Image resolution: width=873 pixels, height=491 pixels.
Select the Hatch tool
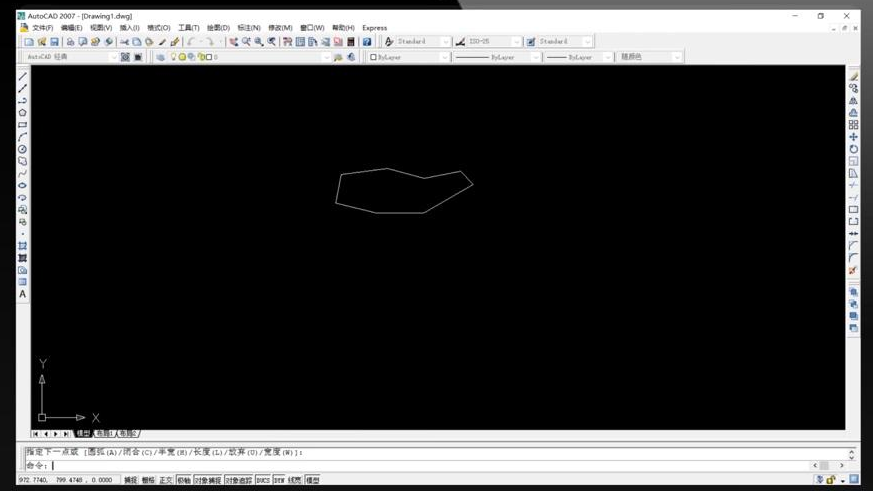(x=22, y=246)
